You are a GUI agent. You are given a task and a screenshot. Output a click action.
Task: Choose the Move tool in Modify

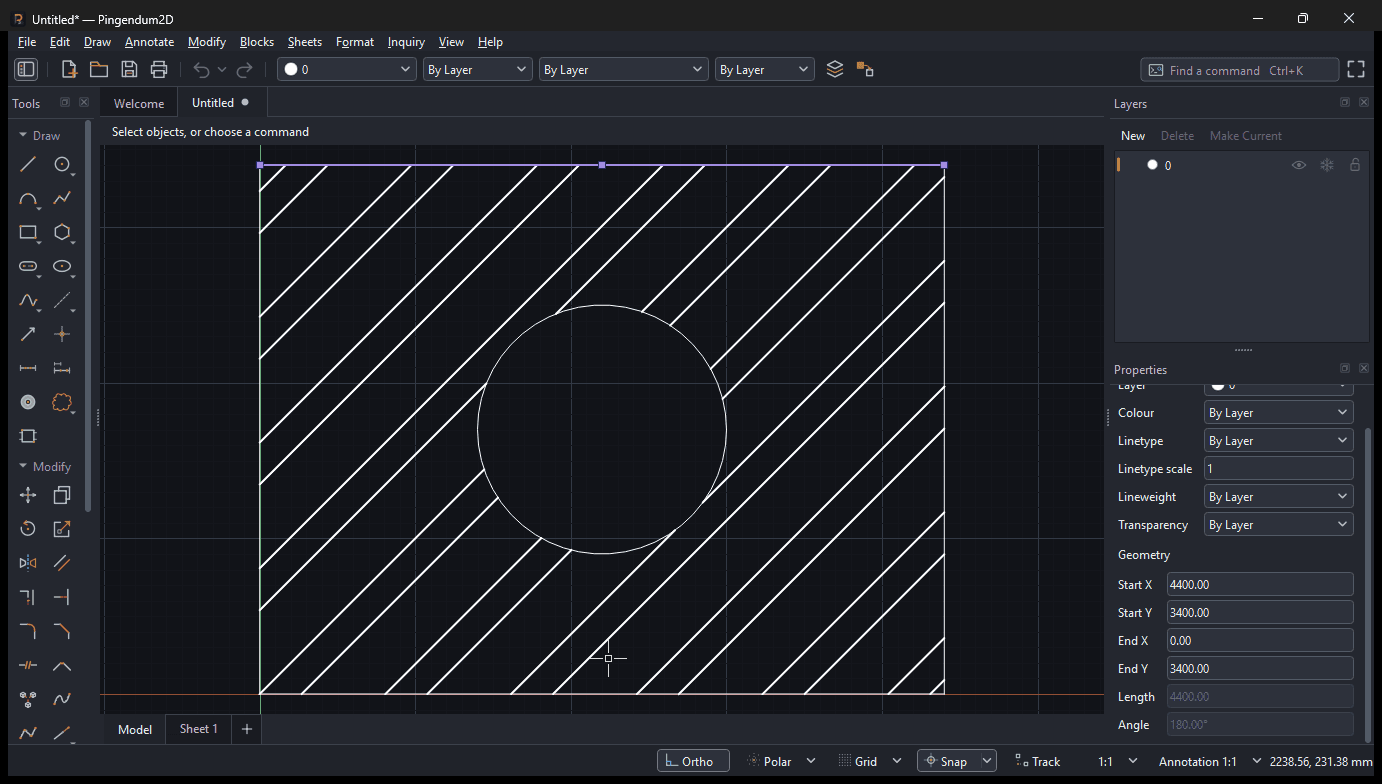[x=28, y=495]
